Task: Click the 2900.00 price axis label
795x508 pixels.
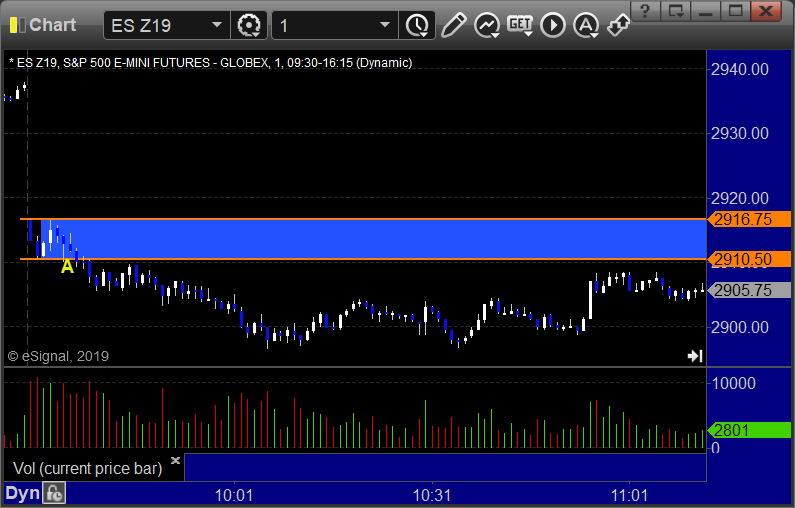Action: 740,328
